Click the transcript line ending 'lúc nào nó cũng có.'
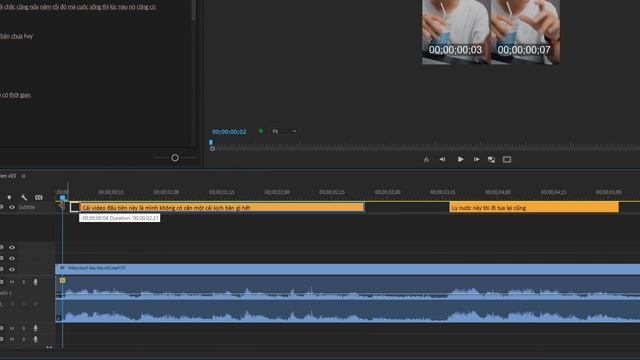The height and width of the screenshot is (360, 640). [78, 7]
